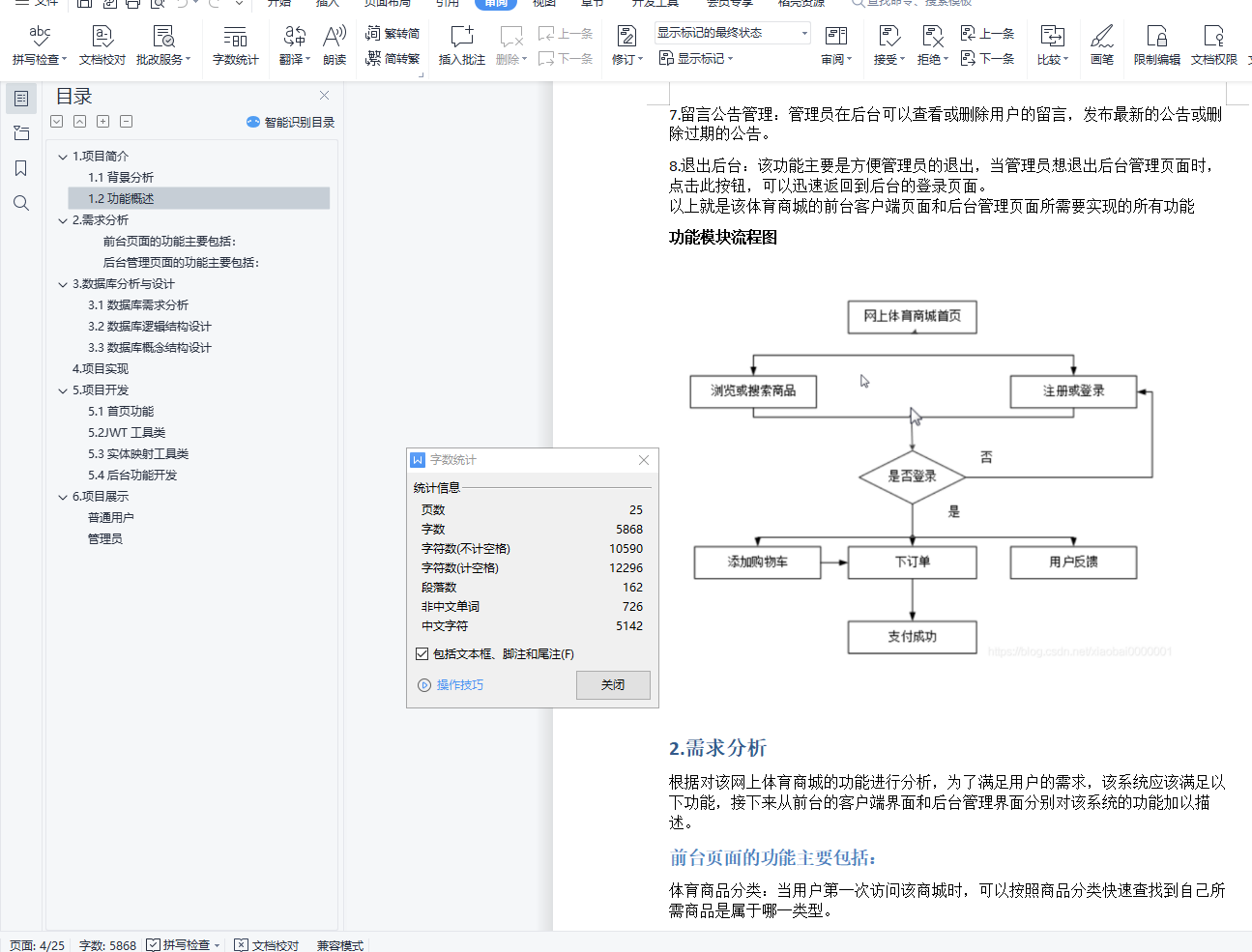Jump to the next revision (下一条) beside 拒绝
Viewport: 1252px width, 952px height.
click(x=987, y=58)
